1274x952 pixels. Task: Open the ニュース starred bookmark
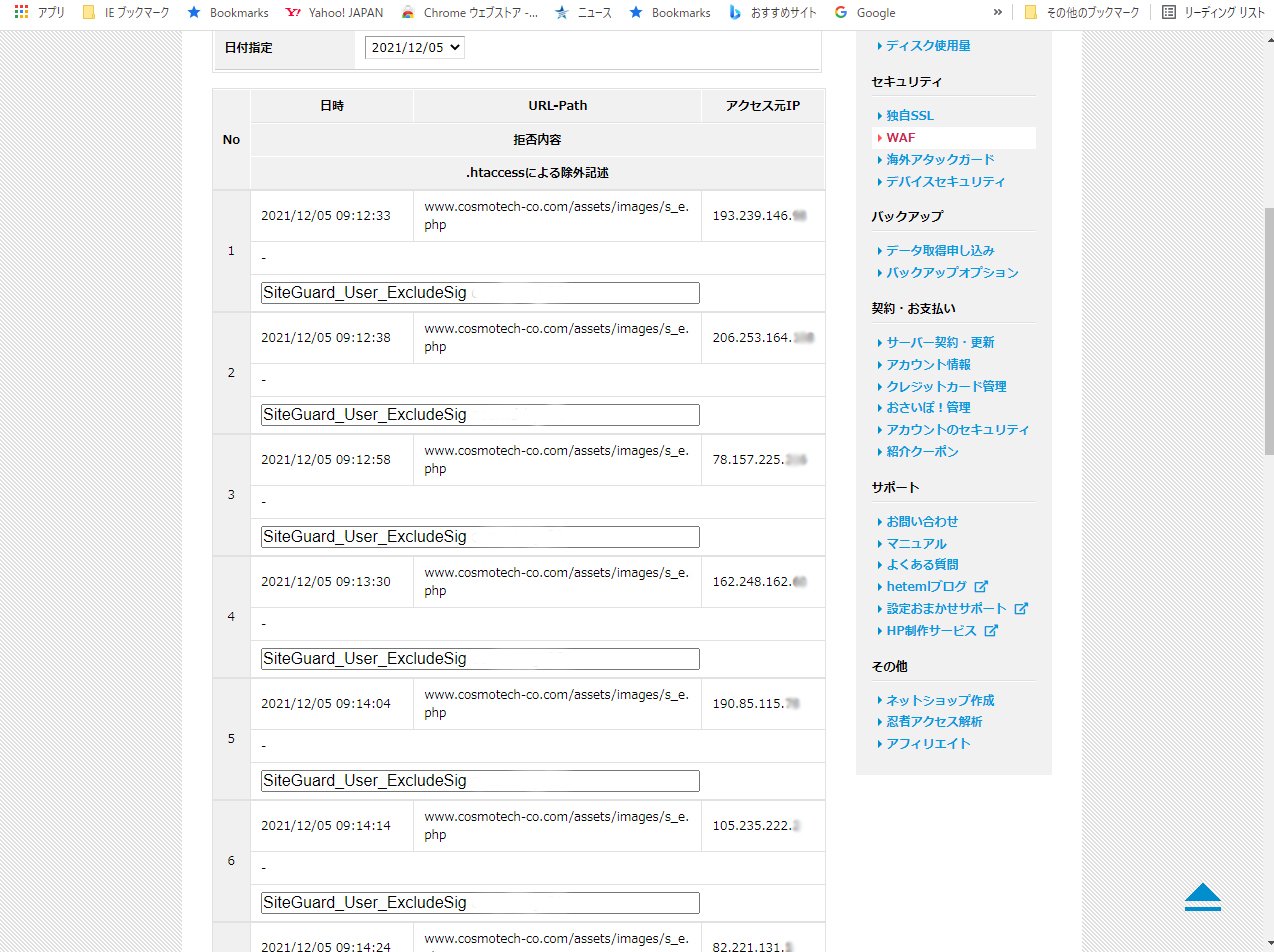point(583,13)
